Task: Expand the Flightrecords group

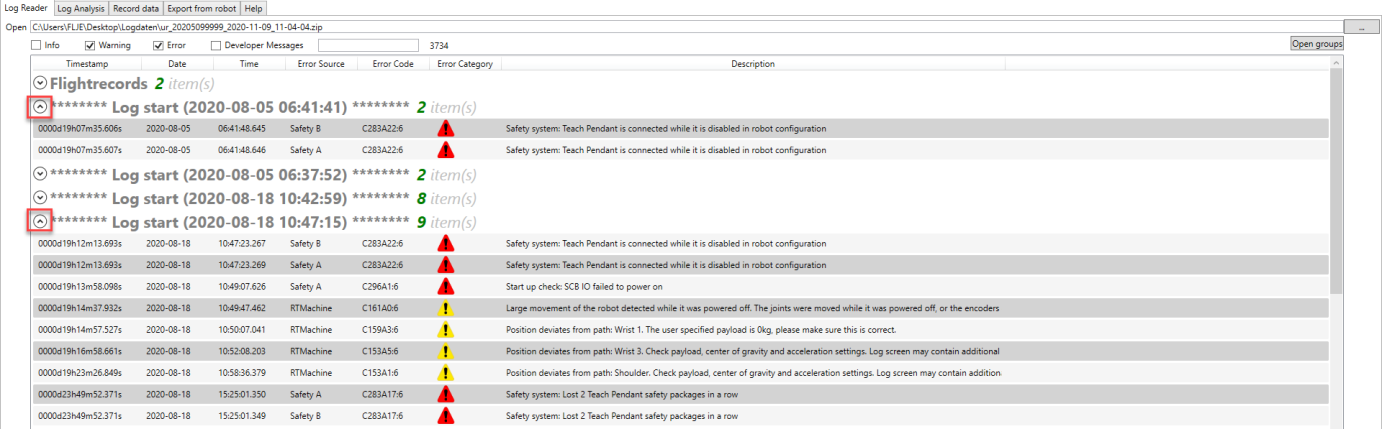Action: pos(40,83)
